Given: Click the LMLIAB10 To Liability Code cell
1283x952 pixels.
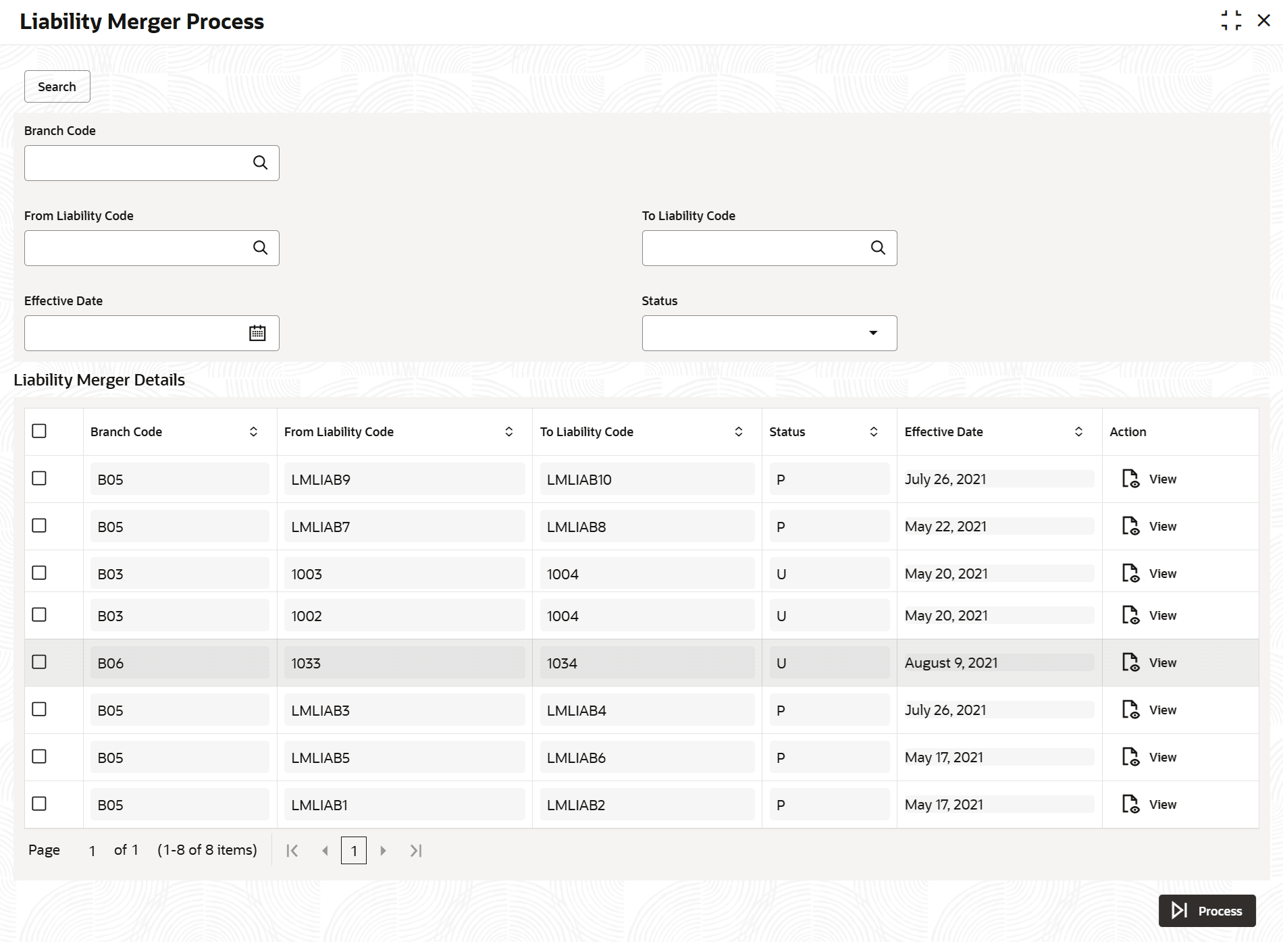Looking at the screenshot, I should pyautogui.click(x=647, y=479).
